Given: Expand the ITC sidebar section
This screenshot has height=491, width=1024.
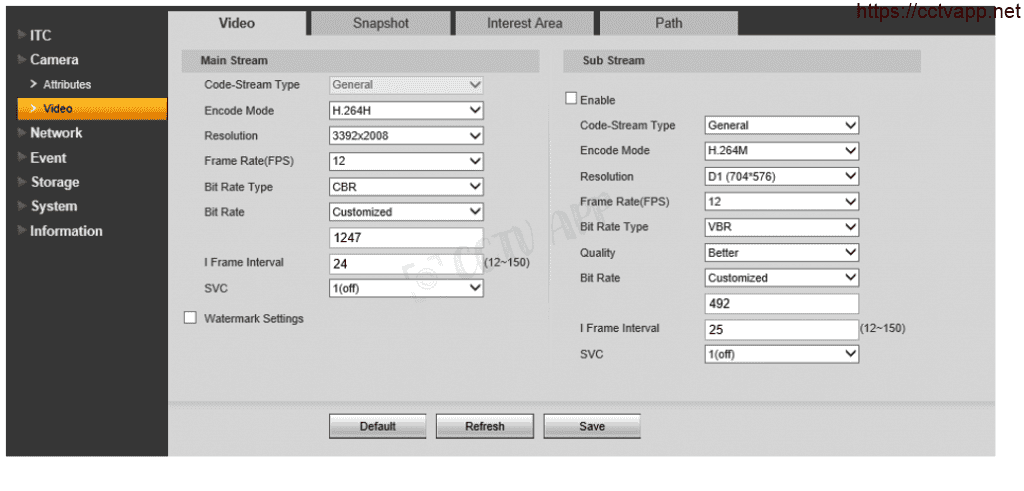Looking at the screenshot, I should [40, 36].
